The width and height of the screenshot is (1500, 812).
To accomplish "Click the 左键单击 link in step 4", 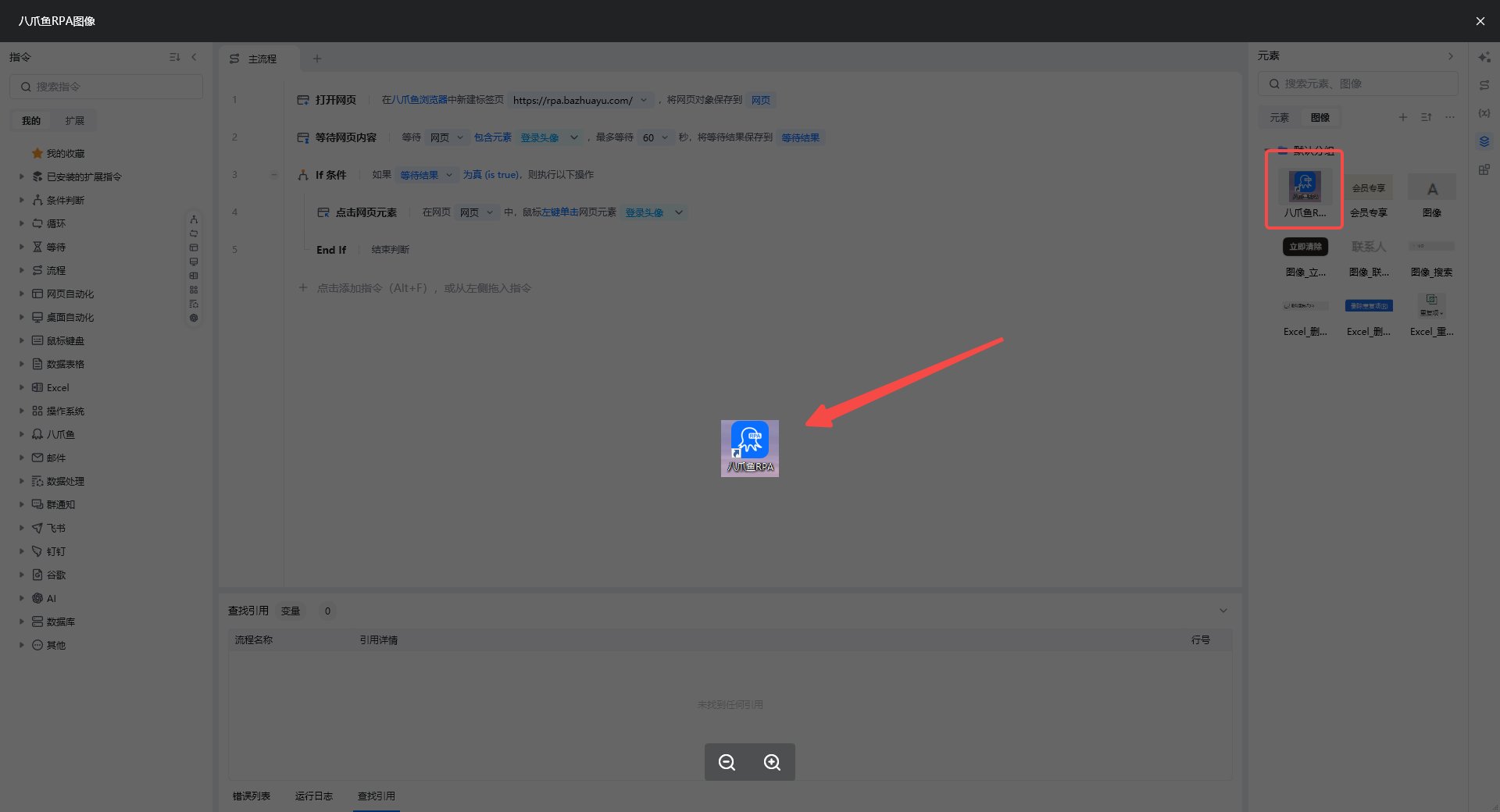I will point(560,212).
